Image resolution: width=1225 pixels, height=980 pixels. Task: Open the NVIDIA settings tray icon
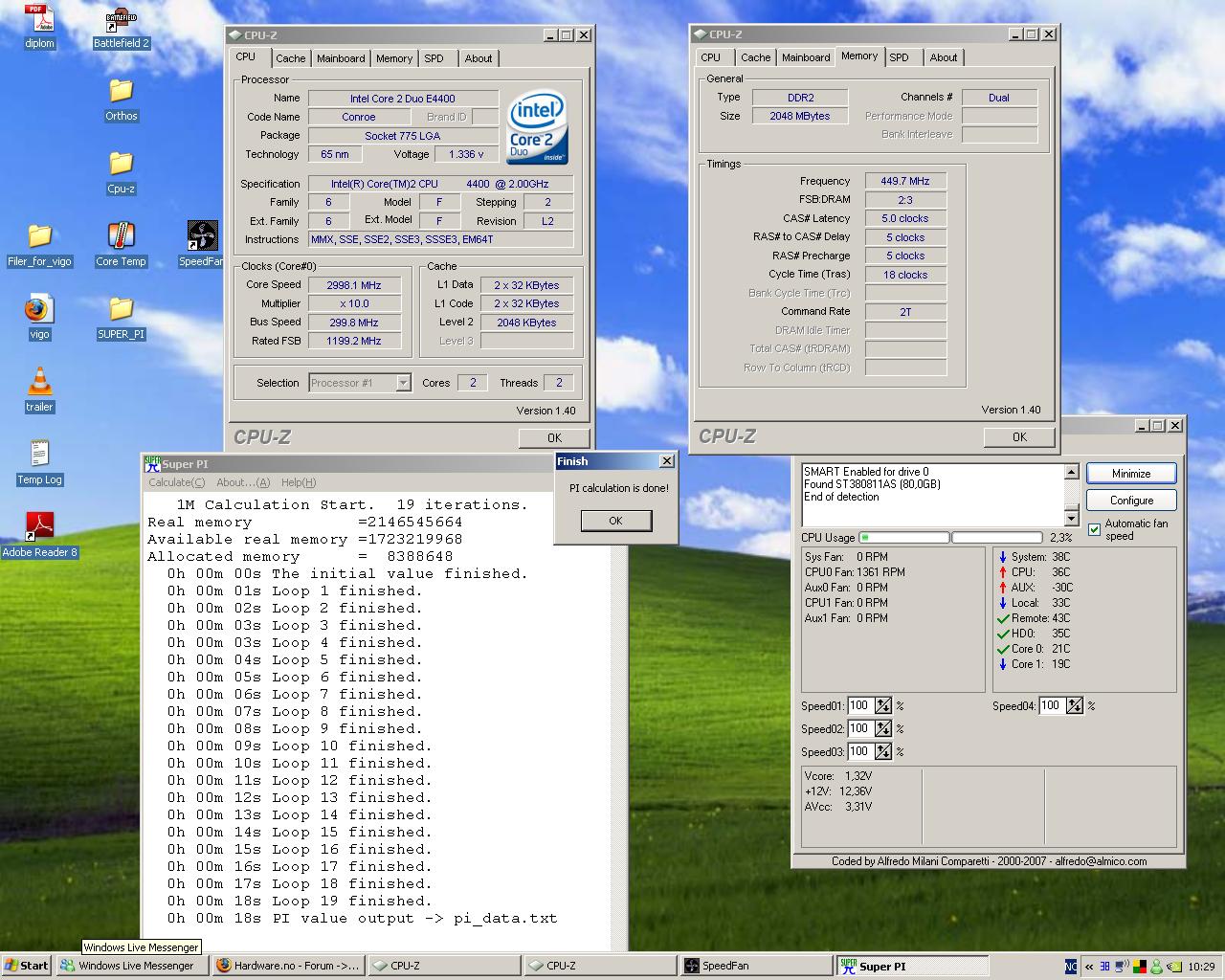(x=1172, y=967)
